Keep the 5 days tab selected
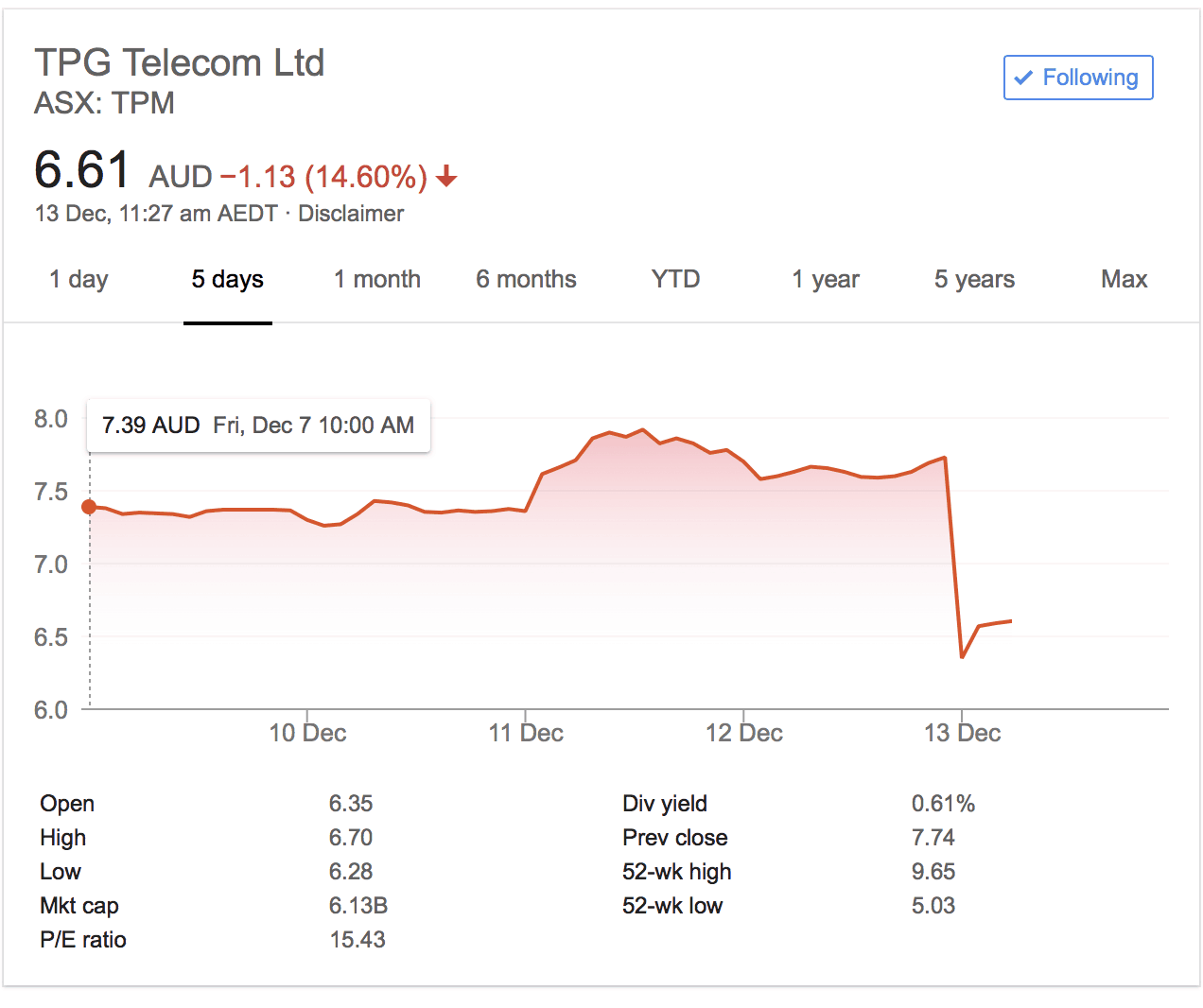This screenshot has height=1008, width=1203. pyautogui.click(x=227, y=279)
